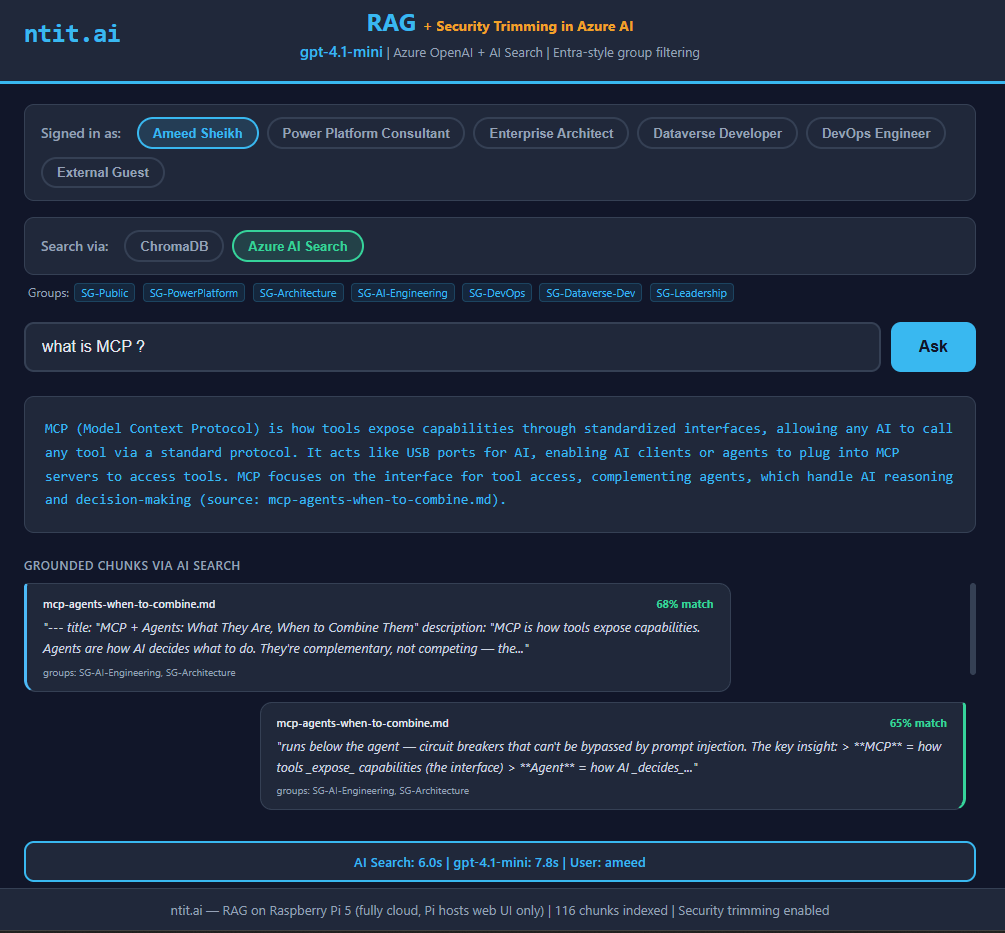The image size is (1005, 933).
Task: Click the ntit.ai logo
Action: click(72, 33)
